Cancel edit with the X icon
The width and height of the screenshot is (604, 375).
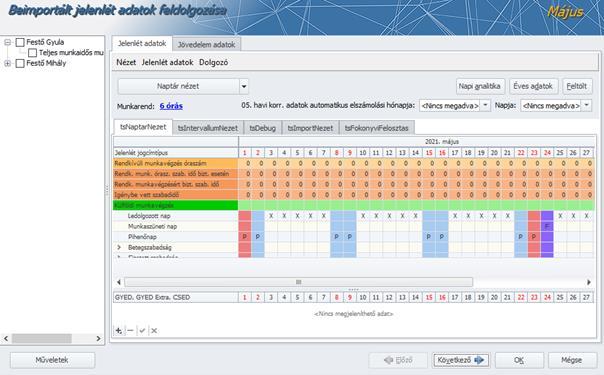(154, 330)
